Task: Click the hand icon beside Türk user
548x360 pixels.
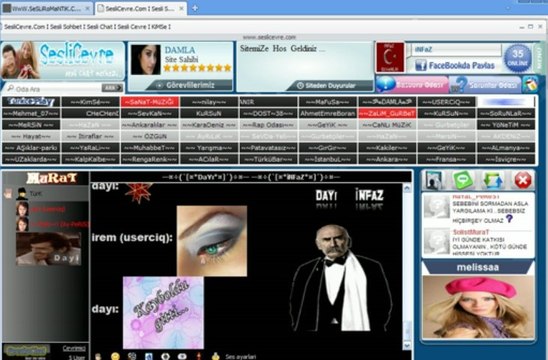Action: coord(8,193)
